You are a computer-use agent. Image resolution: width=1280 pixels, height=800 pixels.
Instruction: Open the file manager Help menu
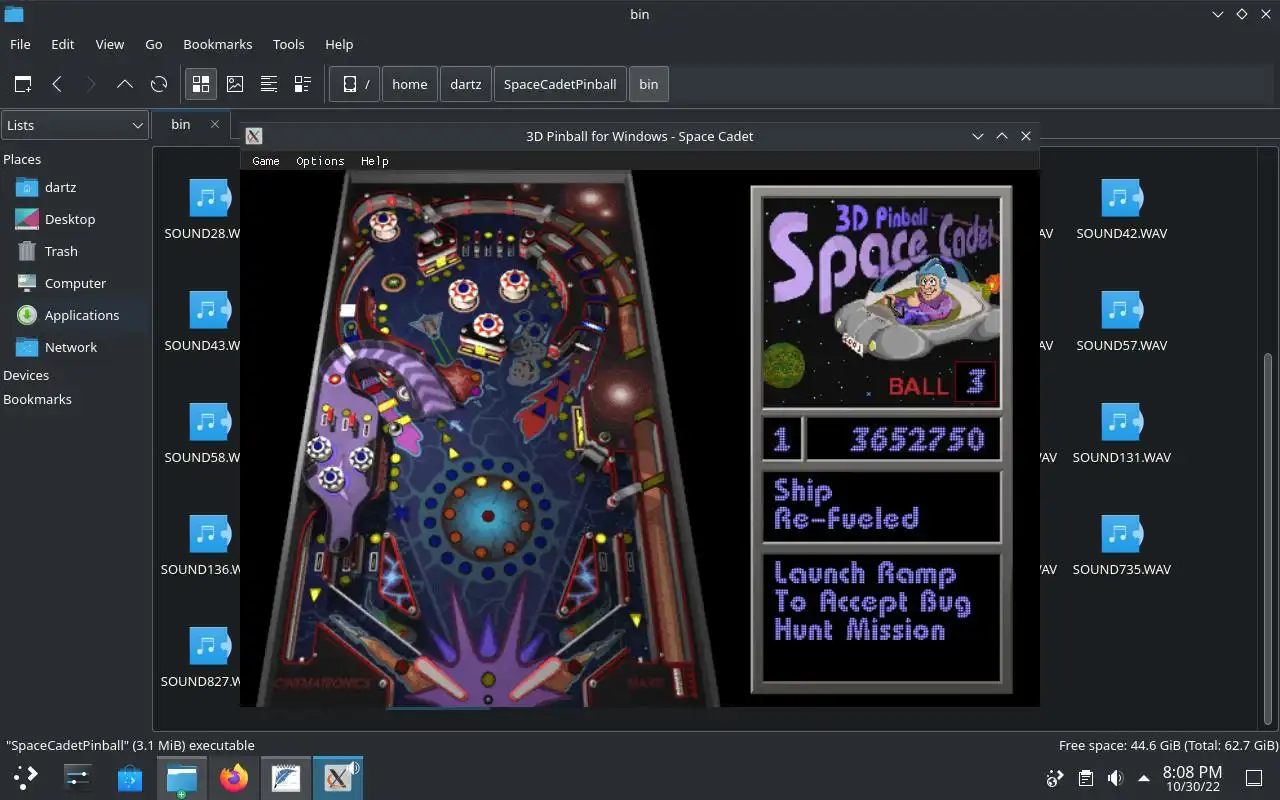click(x=339, y=44)
